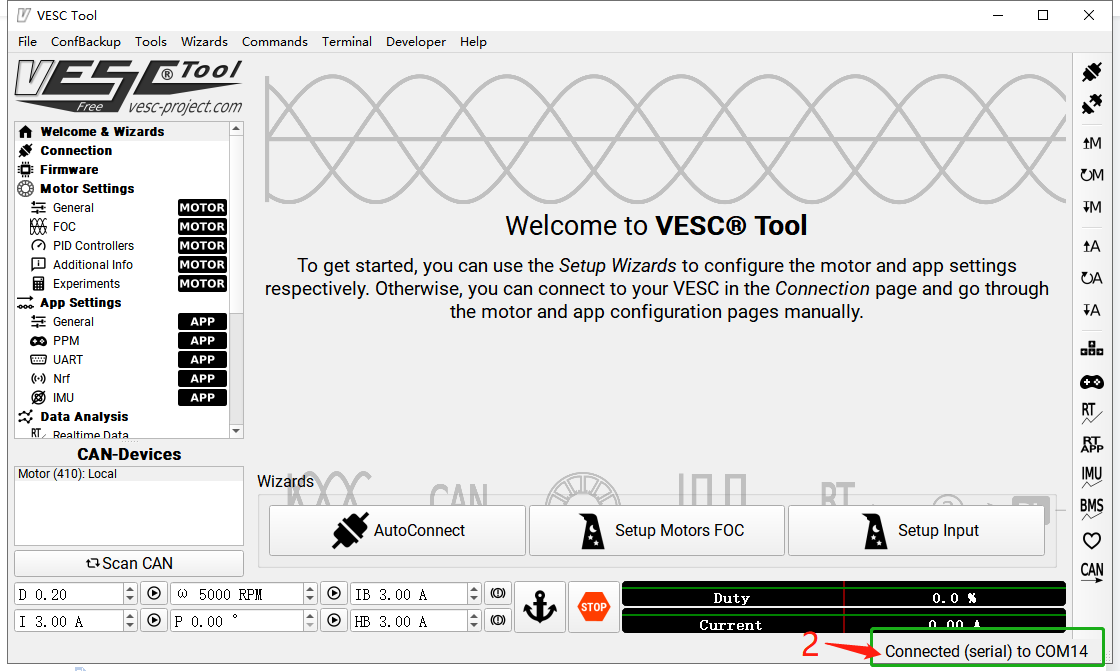
Task: Open the Wizards menu
Action: 204,41
